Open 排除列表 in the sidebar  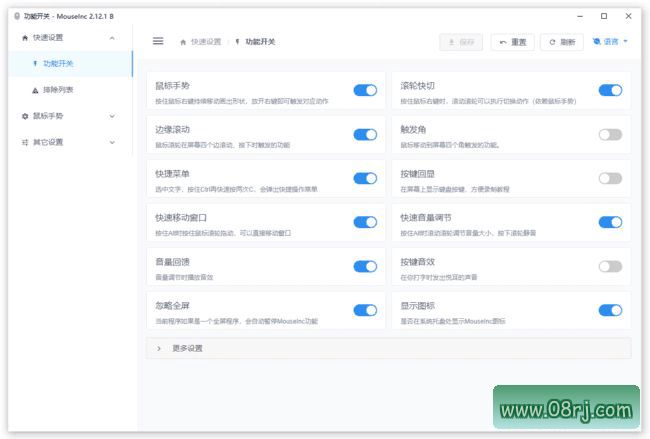point(70,90)
